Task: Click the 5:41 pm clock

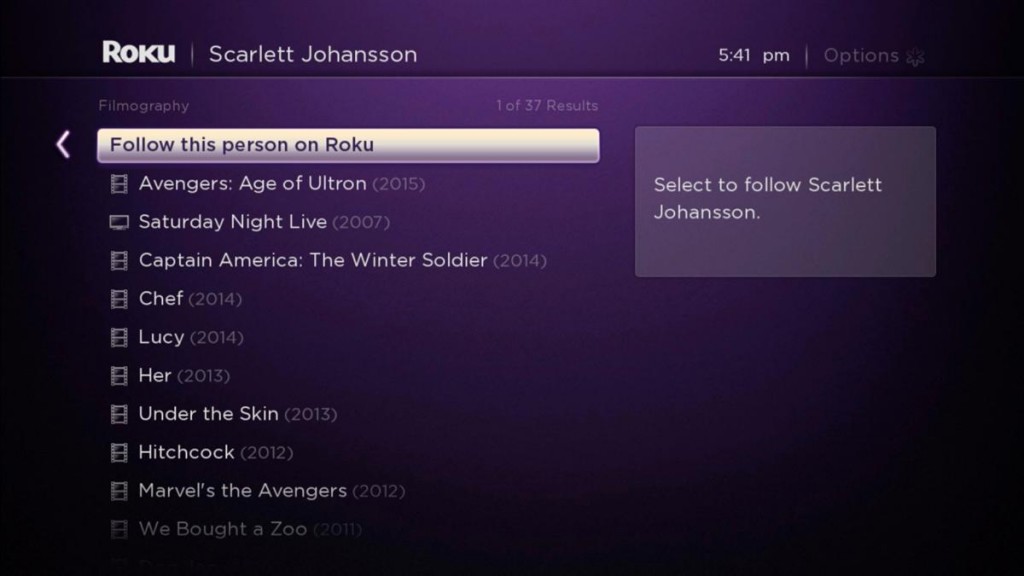Action: 753,56
